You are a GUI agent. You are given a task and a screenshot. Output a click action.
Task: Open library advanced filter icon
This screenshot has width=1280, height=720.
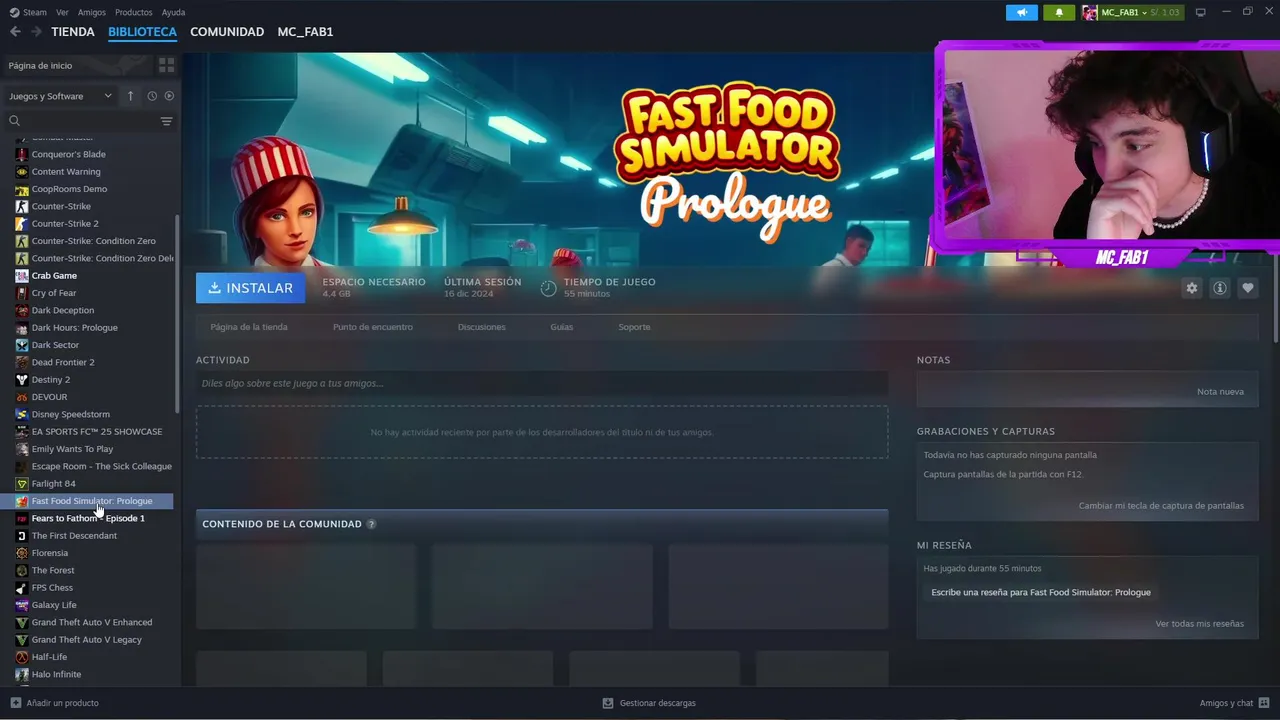166,121
